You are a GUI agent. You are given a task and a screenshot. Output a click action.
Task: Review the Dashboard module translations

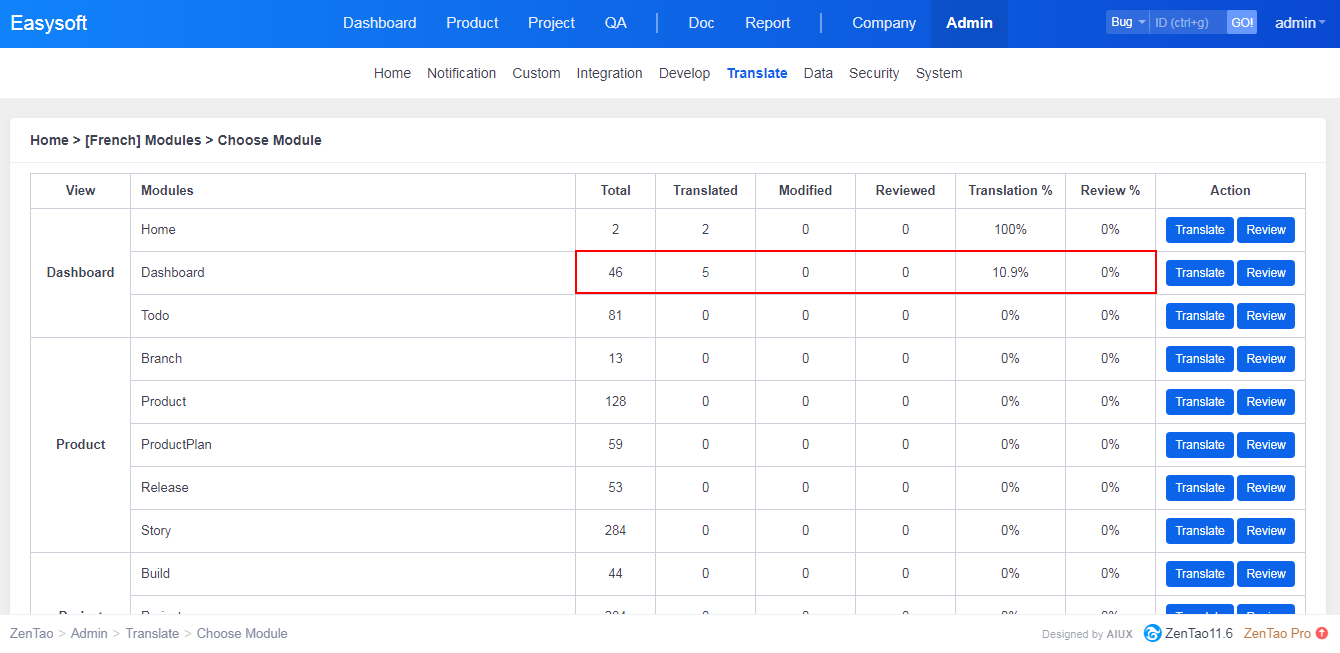1265,273
